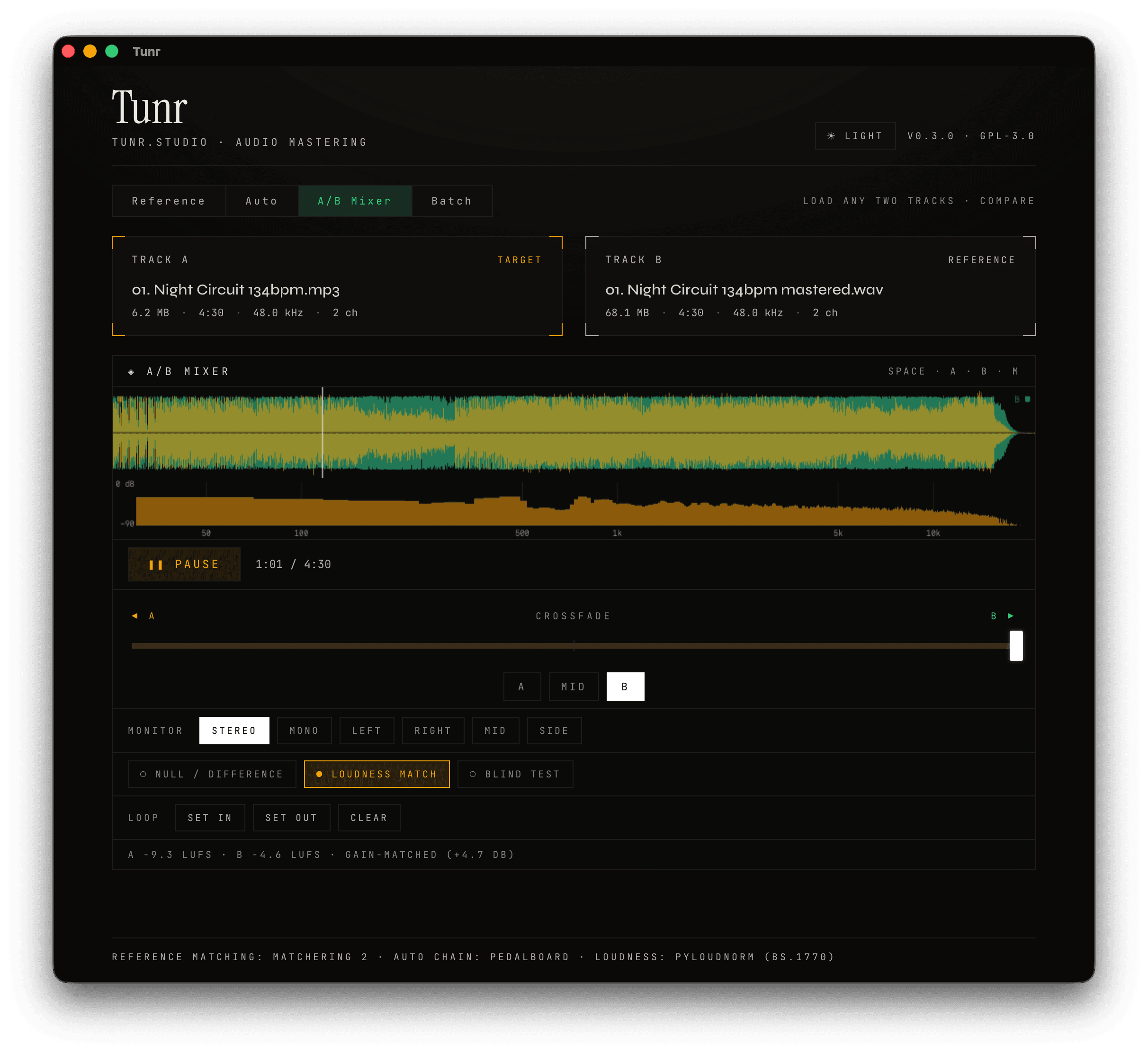Click the Tunr logo heading
The height and width of the screenshot is (1053, 1148).
point(149,107)
